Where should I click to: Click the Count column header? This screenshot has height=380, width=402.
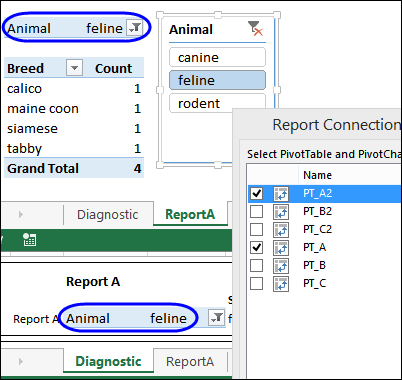coord(113,68)
